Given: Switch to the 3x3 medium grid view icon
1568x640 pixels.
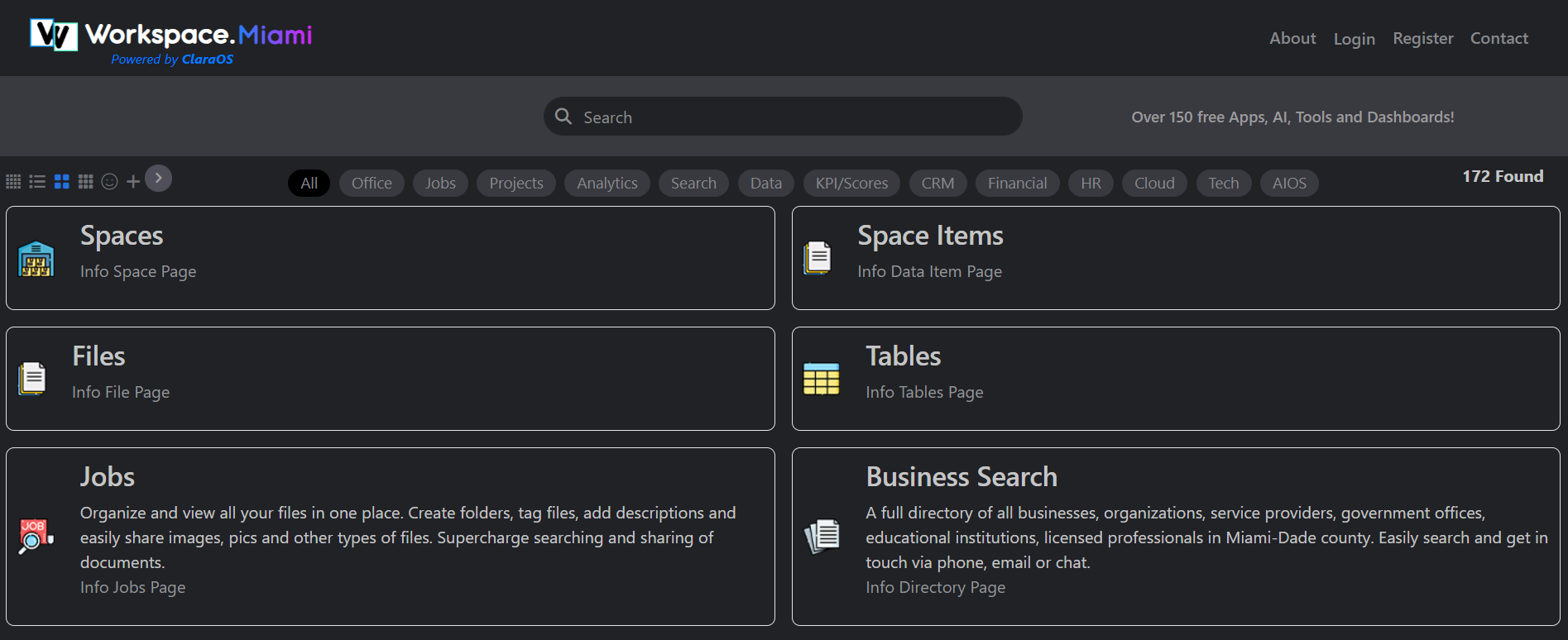Looking at the screenshot, I should click(x=85, y=182).
